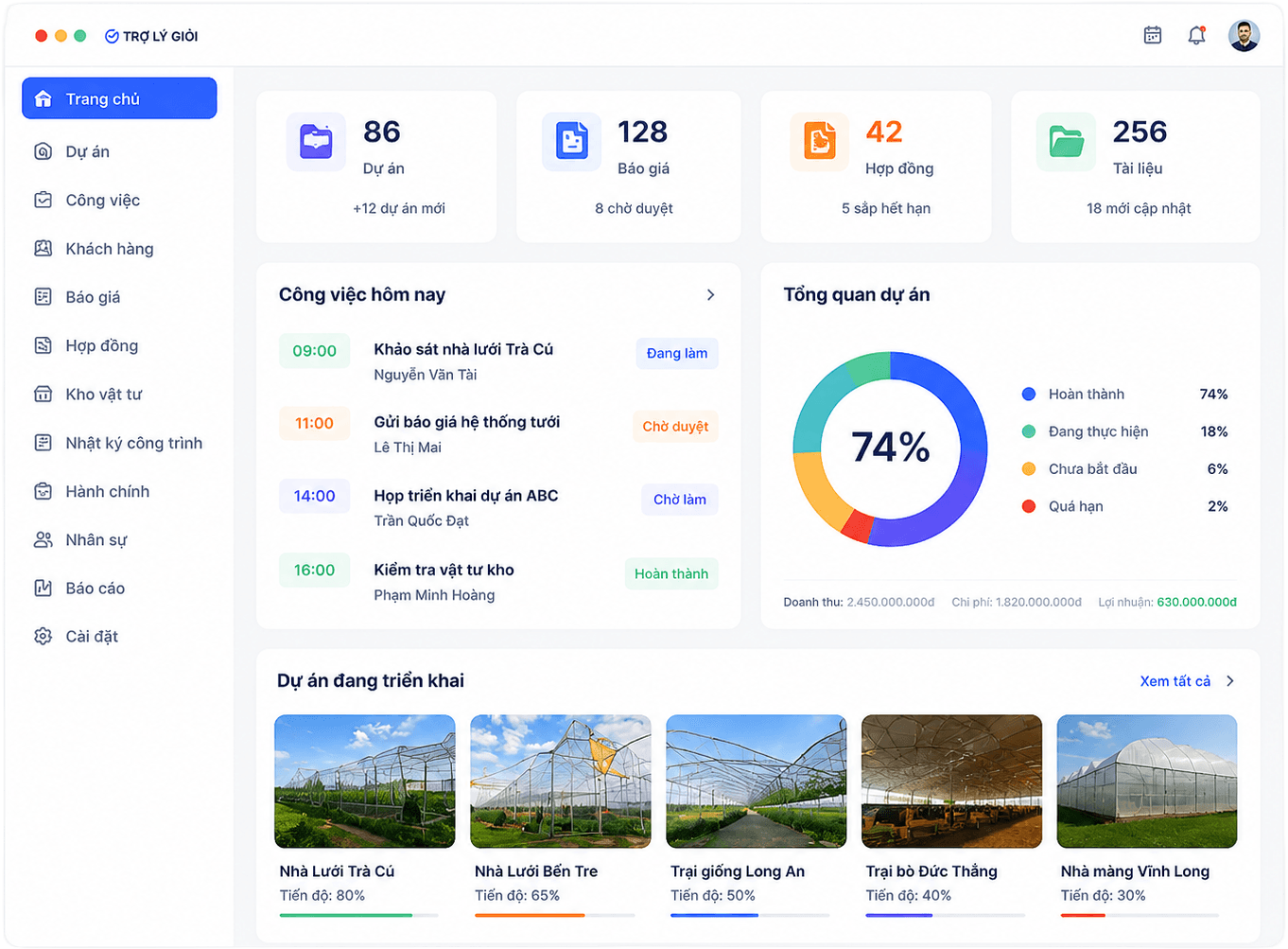Open the Nhà Lưới Bến Tre project photo

point(560,782)
